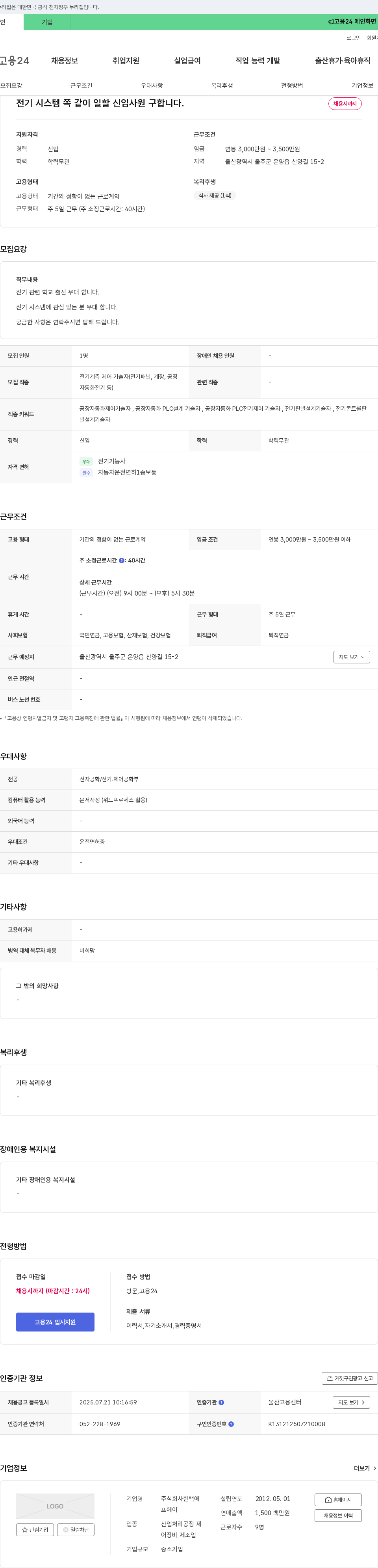Open the 실업급여 main menu

pyautogui.click(x=187, y=61)
